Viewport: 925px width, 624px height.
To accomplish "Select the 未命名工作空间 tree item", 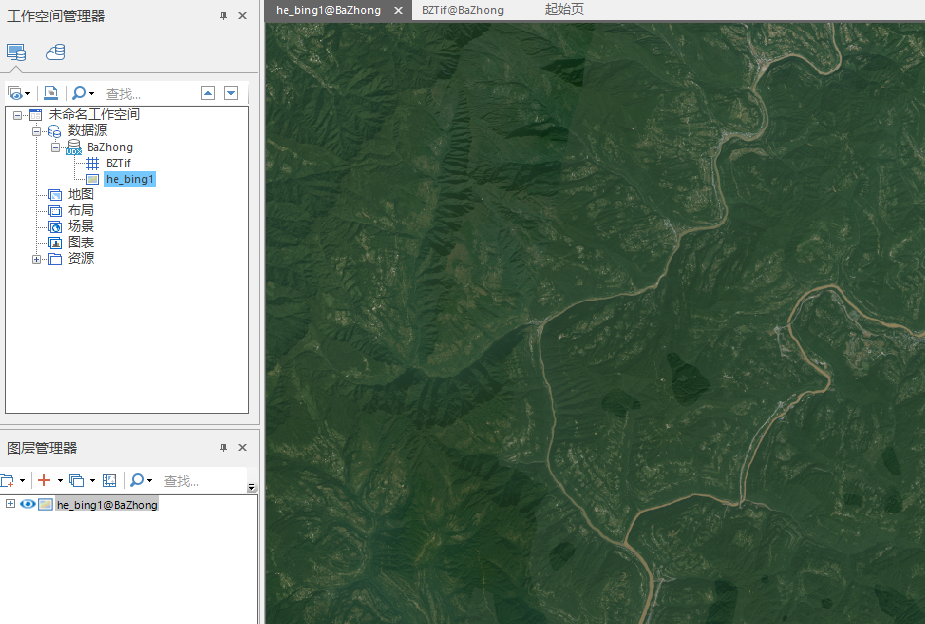I will tap(94, 114).
